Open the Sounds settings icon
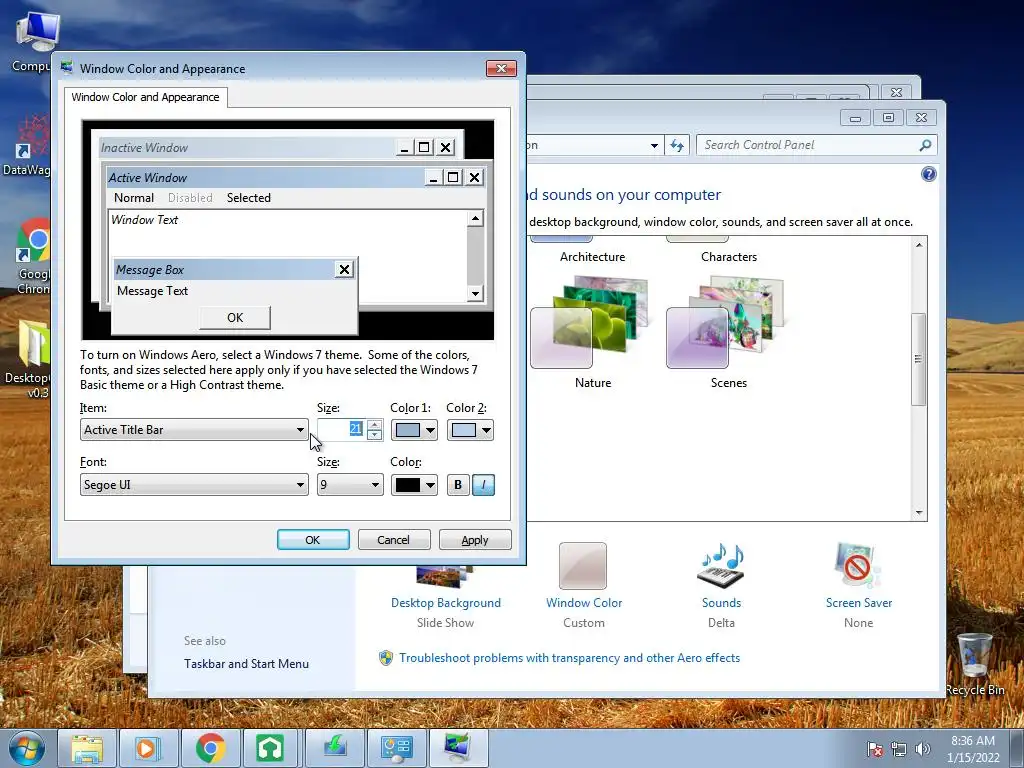 [722, 566]
